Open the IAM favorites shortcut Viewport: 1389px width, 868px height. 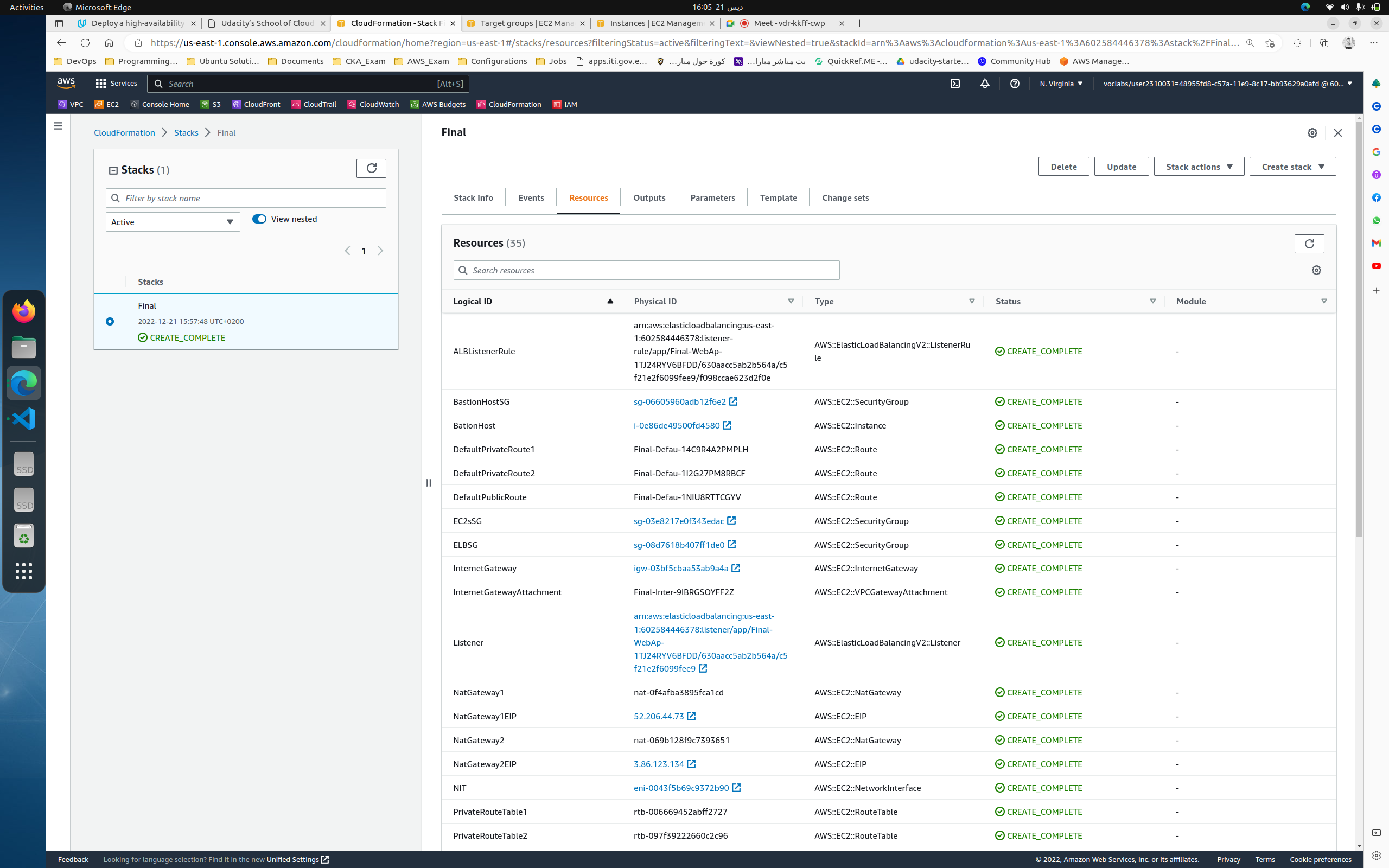click(x=565, y=105)
